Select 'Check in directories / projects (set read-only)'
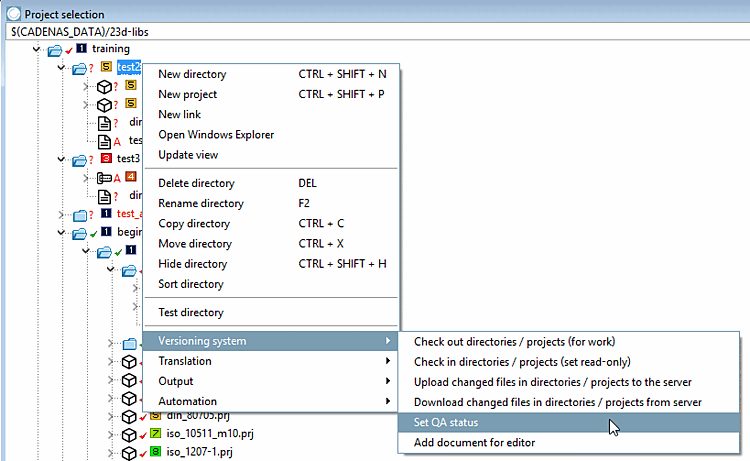 pyautogui.click(x=569, y=362)
